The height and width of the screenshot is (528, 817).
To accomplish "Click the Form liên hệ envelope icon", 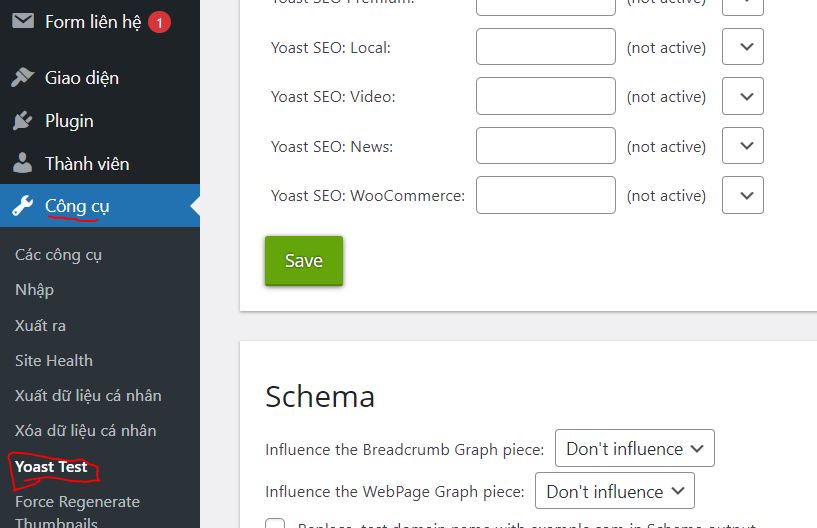I will (23, 21).
